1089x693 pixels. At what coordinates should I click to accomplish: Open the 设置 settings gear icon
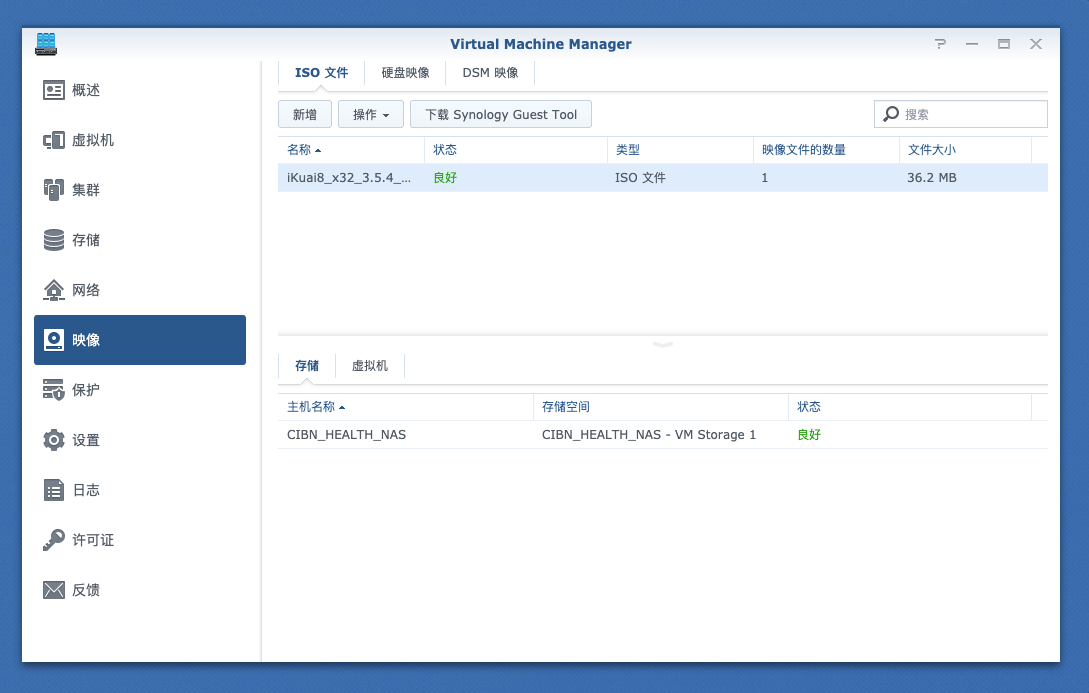[53, 440]
